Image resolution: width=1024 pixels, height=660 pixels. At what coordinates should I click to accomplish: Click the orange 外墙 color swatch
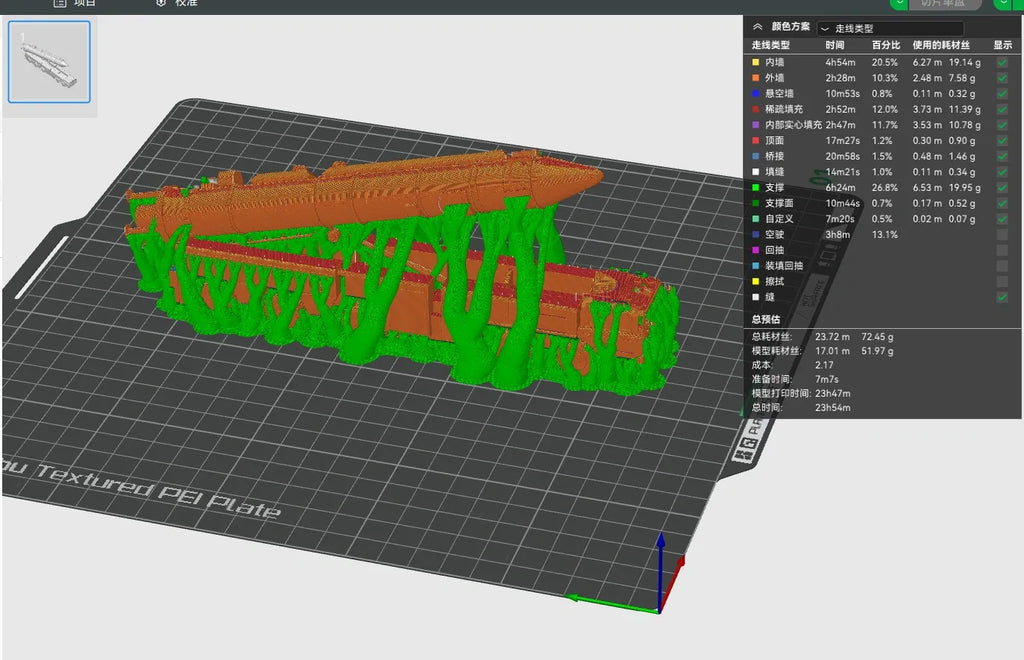click(x=756, y=78)
